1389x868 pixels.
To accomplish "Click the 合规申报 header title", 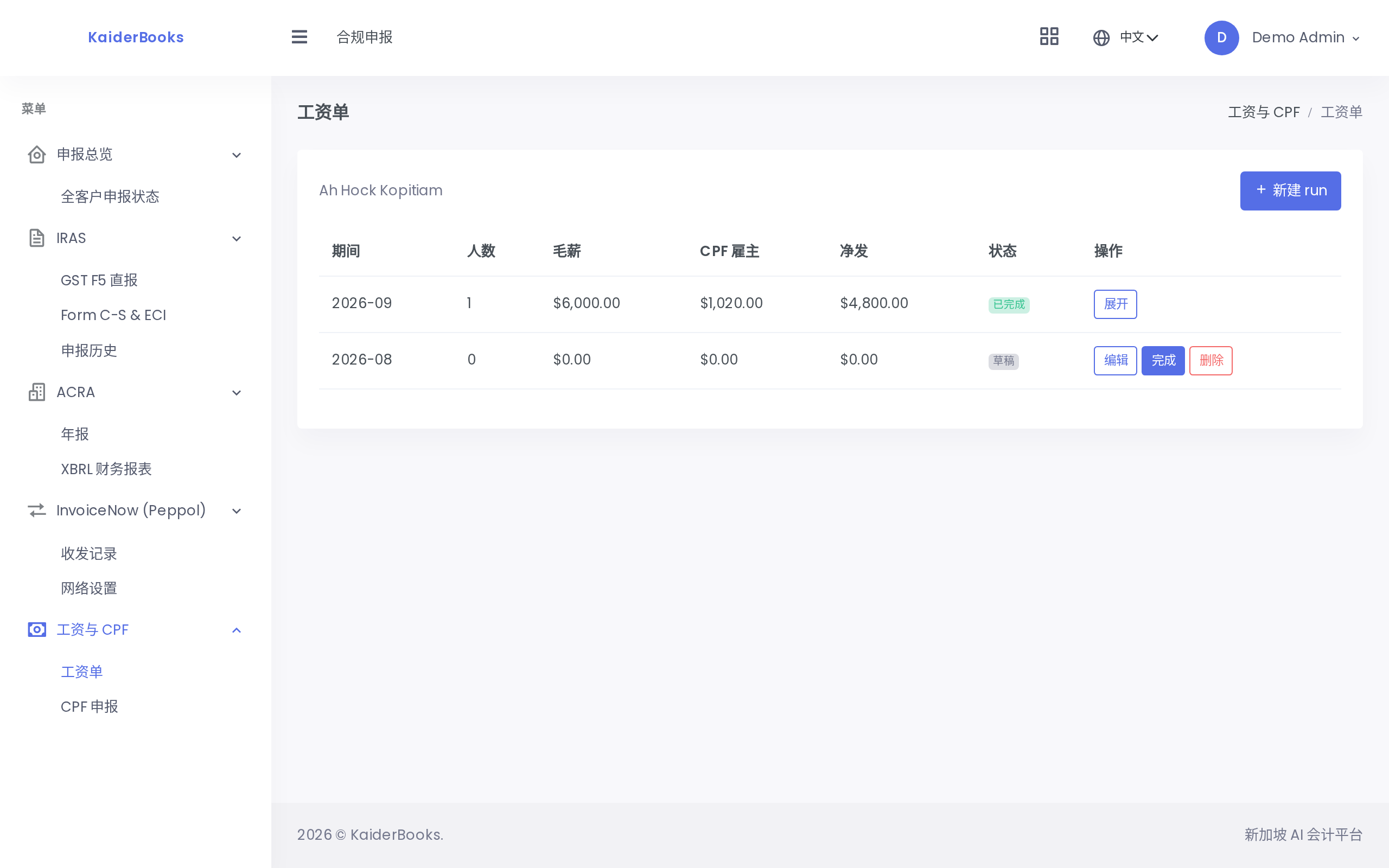I will [365, 37].
